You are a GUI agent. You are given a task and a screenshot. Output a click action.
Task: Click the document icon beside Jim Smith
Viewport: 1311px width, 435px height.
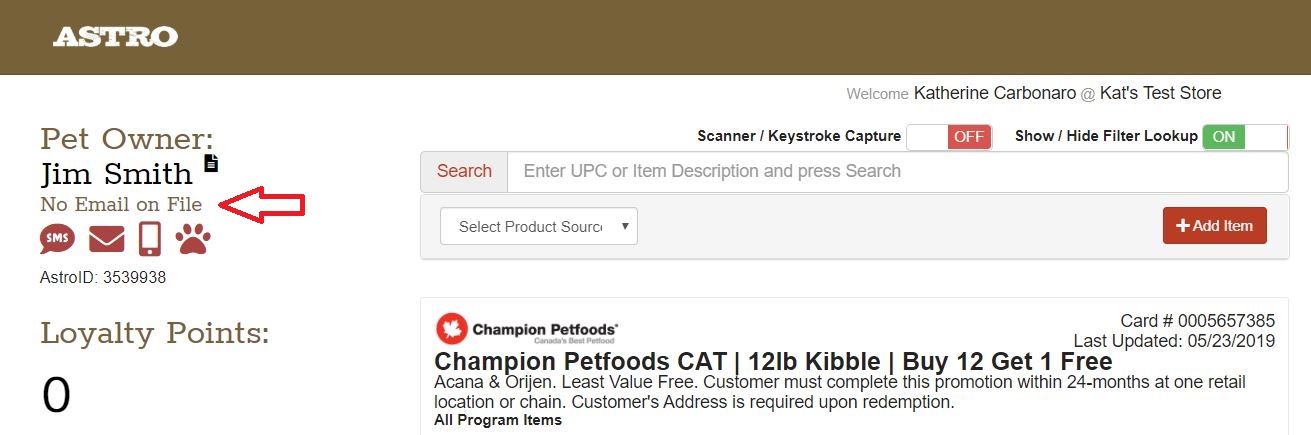[211, 162]
